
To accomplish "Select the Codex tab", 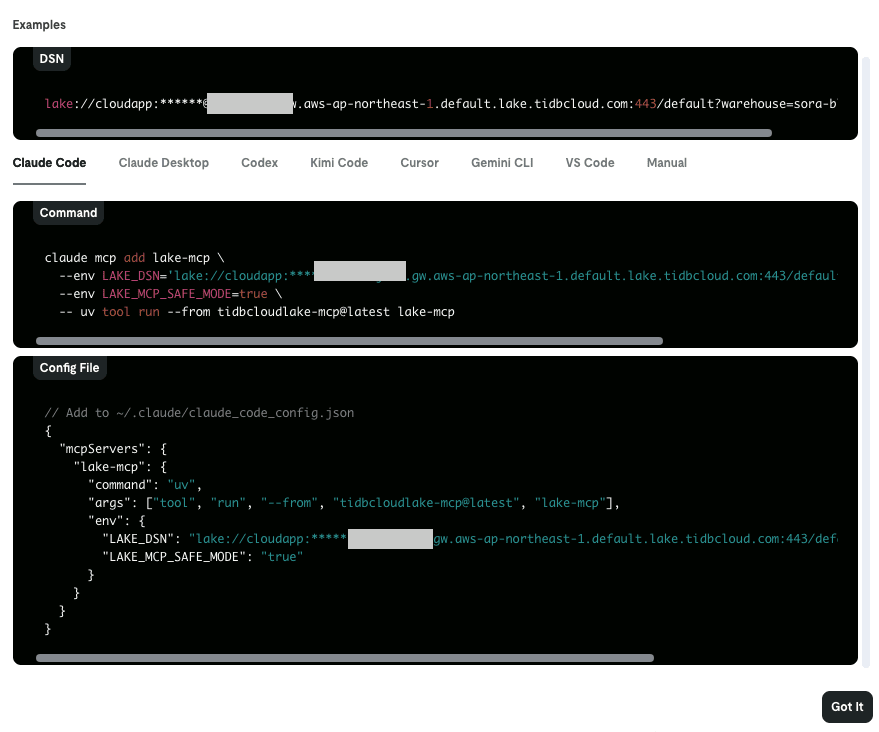I will click(260, 163).
